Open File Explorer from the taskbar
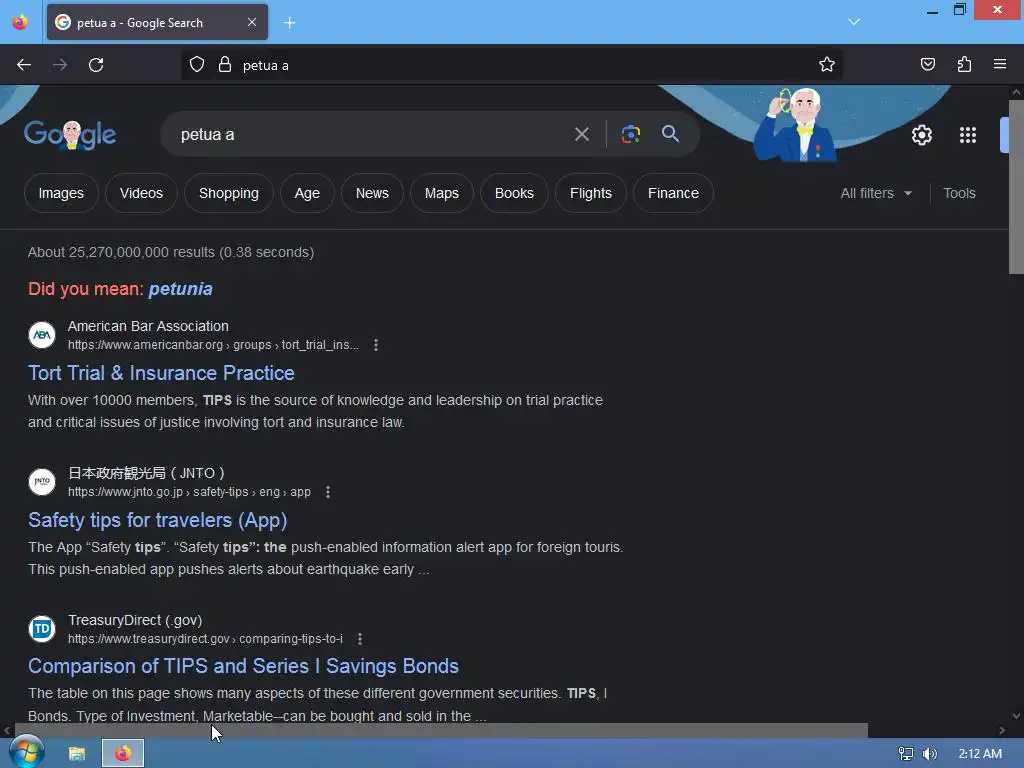The width and height of the screenshot is (1024, 768). tap(77, 754)
